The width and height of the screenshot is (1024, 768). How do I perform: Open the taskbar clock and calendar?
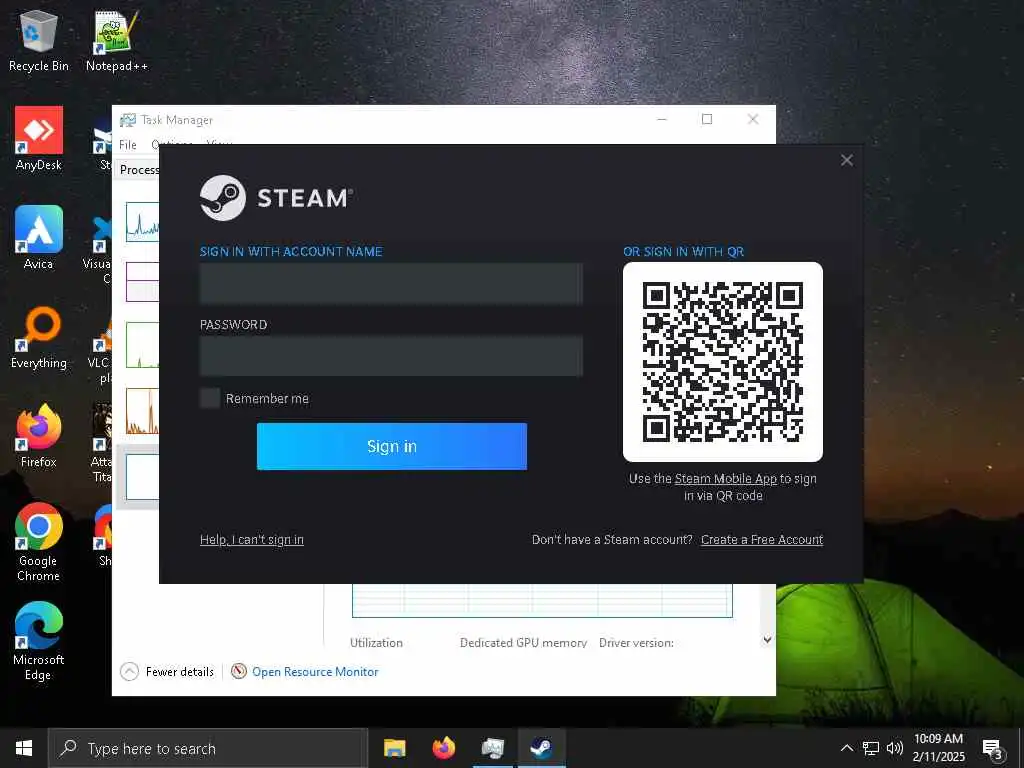point(938,748)
